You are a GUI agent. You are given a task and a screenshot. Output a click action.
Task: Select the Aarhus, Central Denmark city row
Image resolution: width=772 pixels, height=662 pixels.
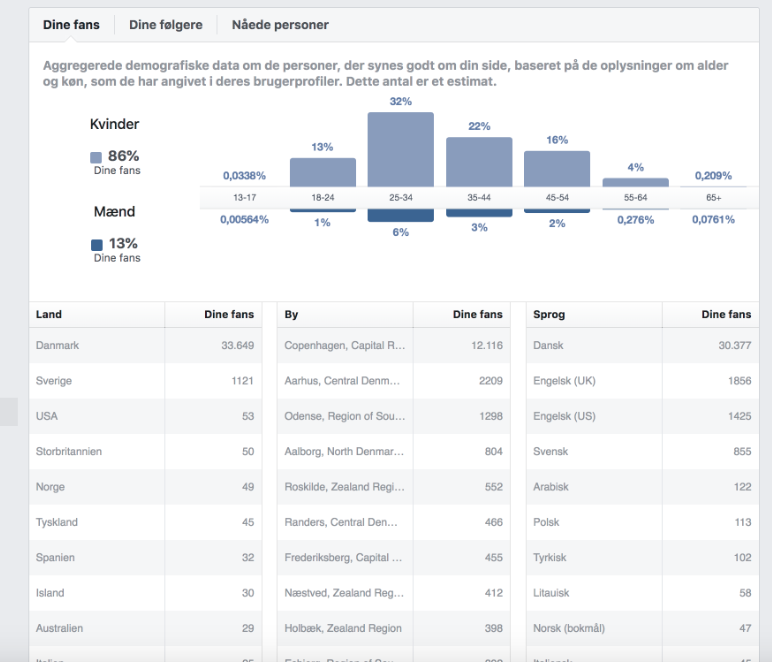pyautogui.click(x=394, y=381)
